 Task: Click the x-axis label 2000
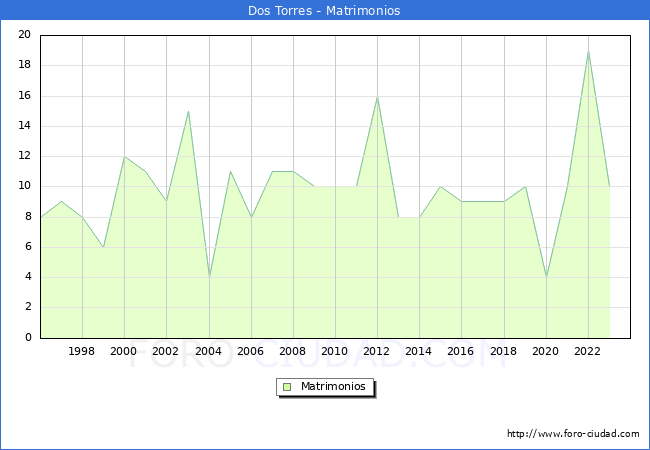click(x=124, y=351)
